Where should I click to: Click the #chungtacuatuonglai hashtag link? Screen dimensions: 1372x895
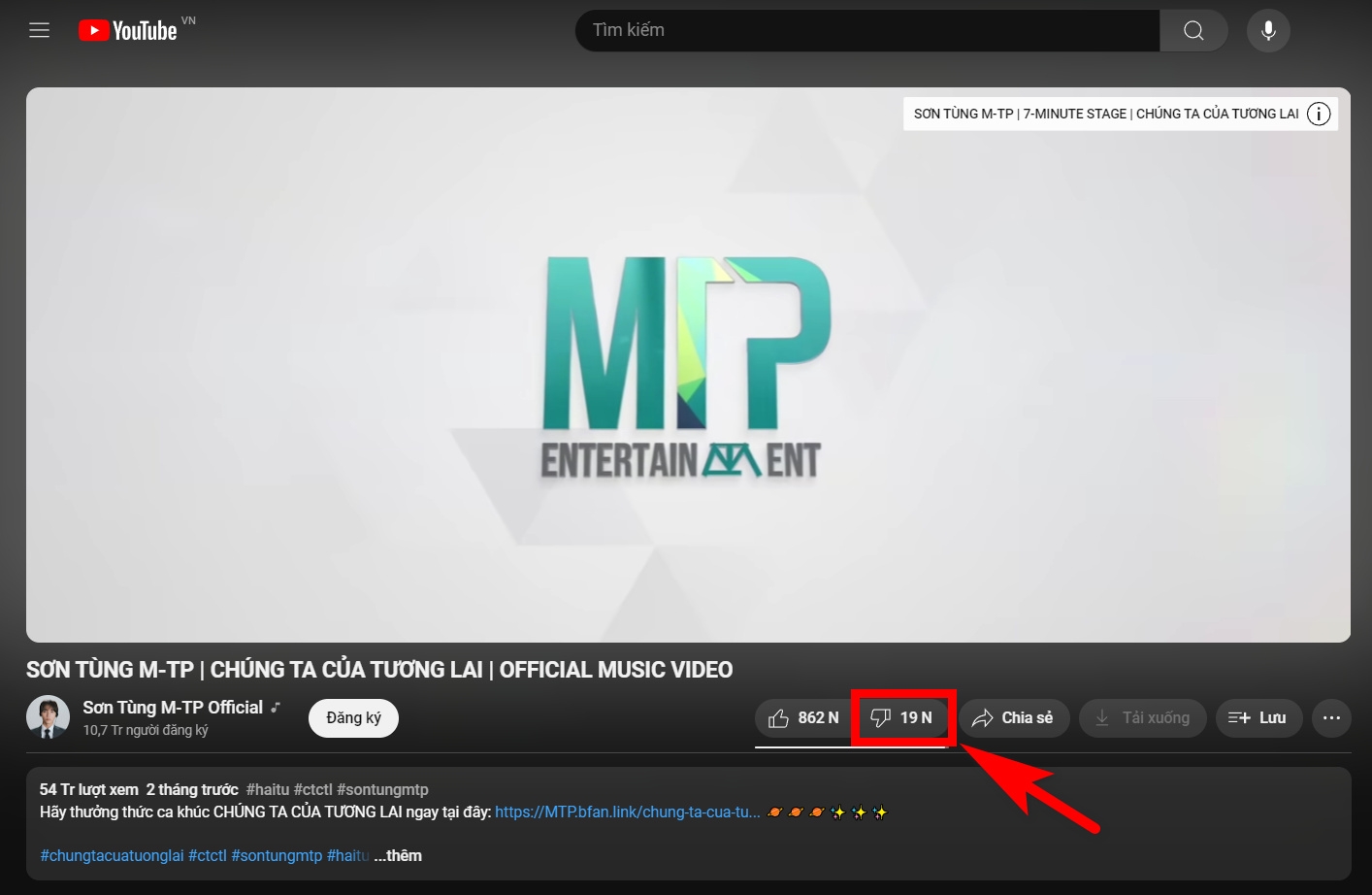tap(112, 855)
